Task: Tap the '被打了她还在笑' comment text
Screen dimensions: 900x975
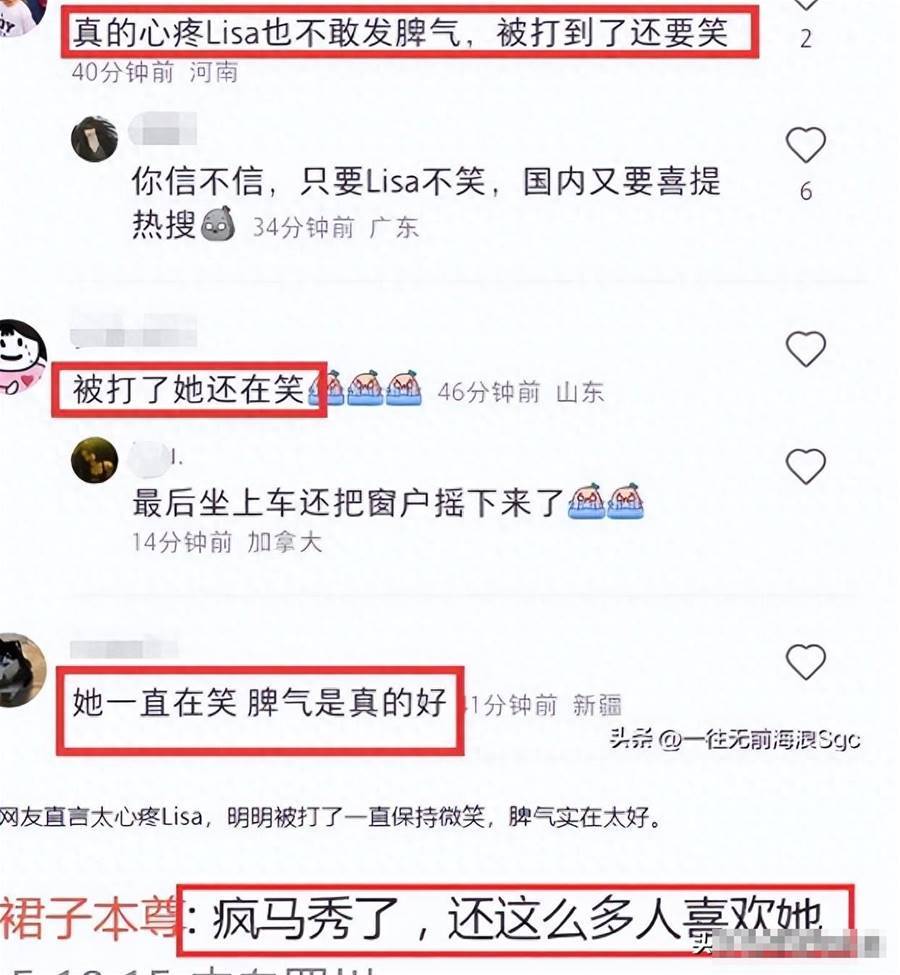Action: coord(188,389)
